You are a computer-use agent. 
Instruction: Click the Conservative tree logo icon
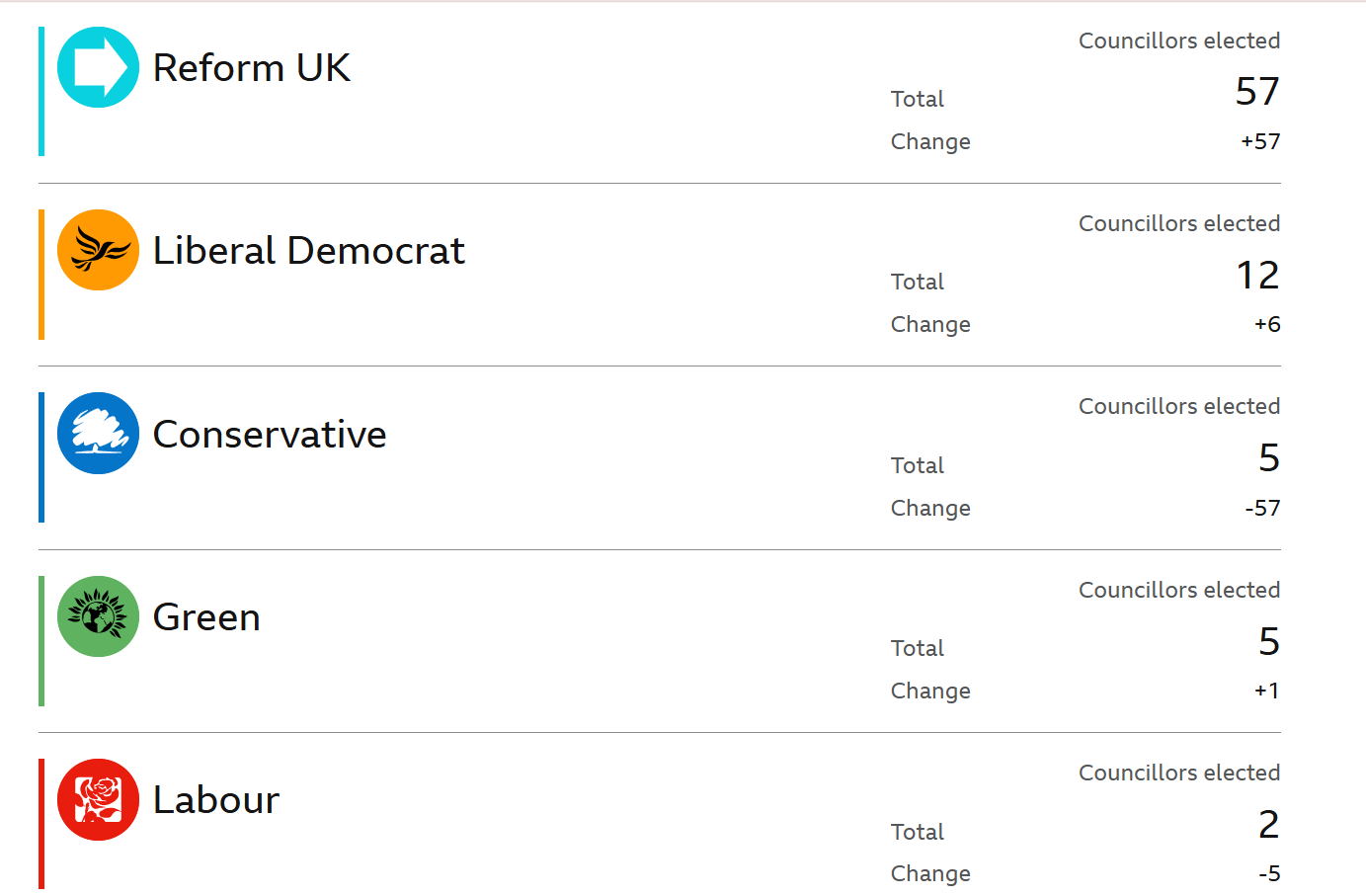coord(98,434)
